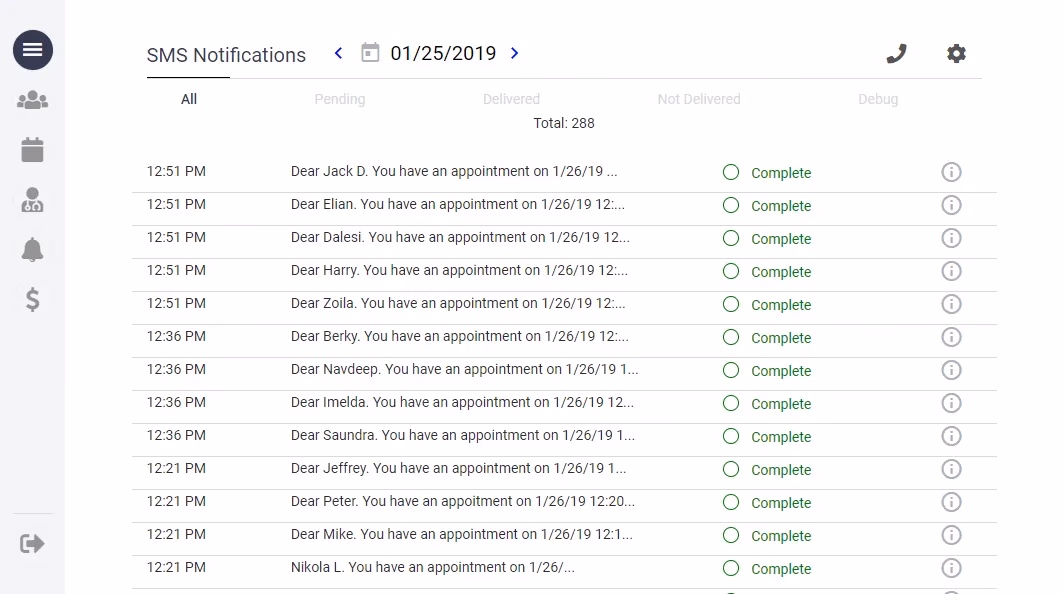Switch to the Not Delivered tab

[699, 99]
